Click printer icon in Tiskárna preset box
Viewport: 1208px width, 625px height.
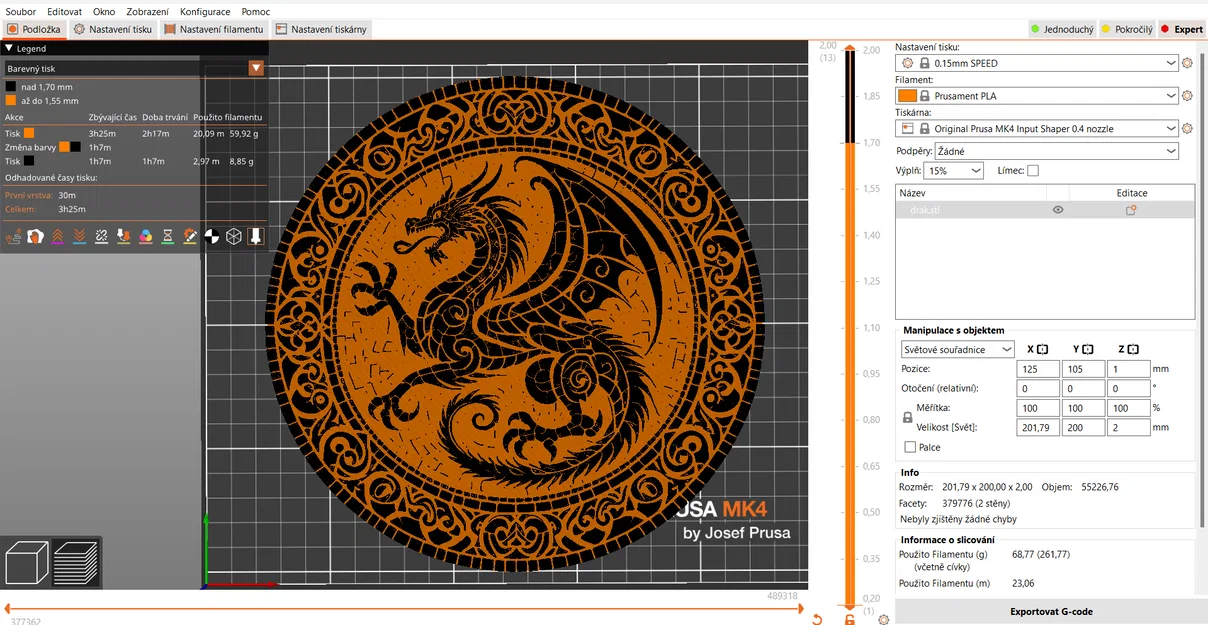pyautogui.click(x=907, y=129)
